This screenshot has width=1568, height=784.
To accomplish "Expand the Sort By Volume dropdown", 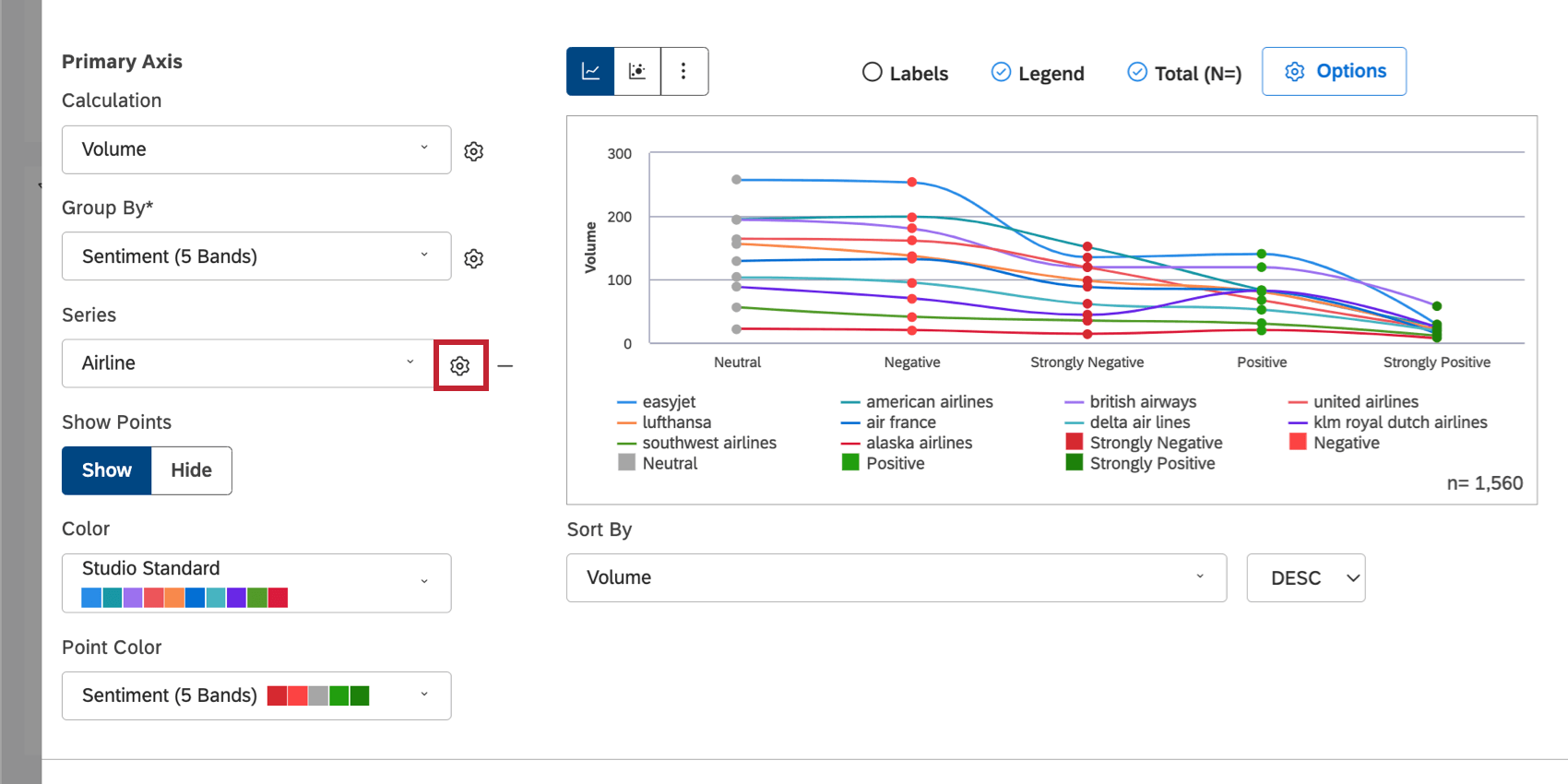I will pos(896,578).
